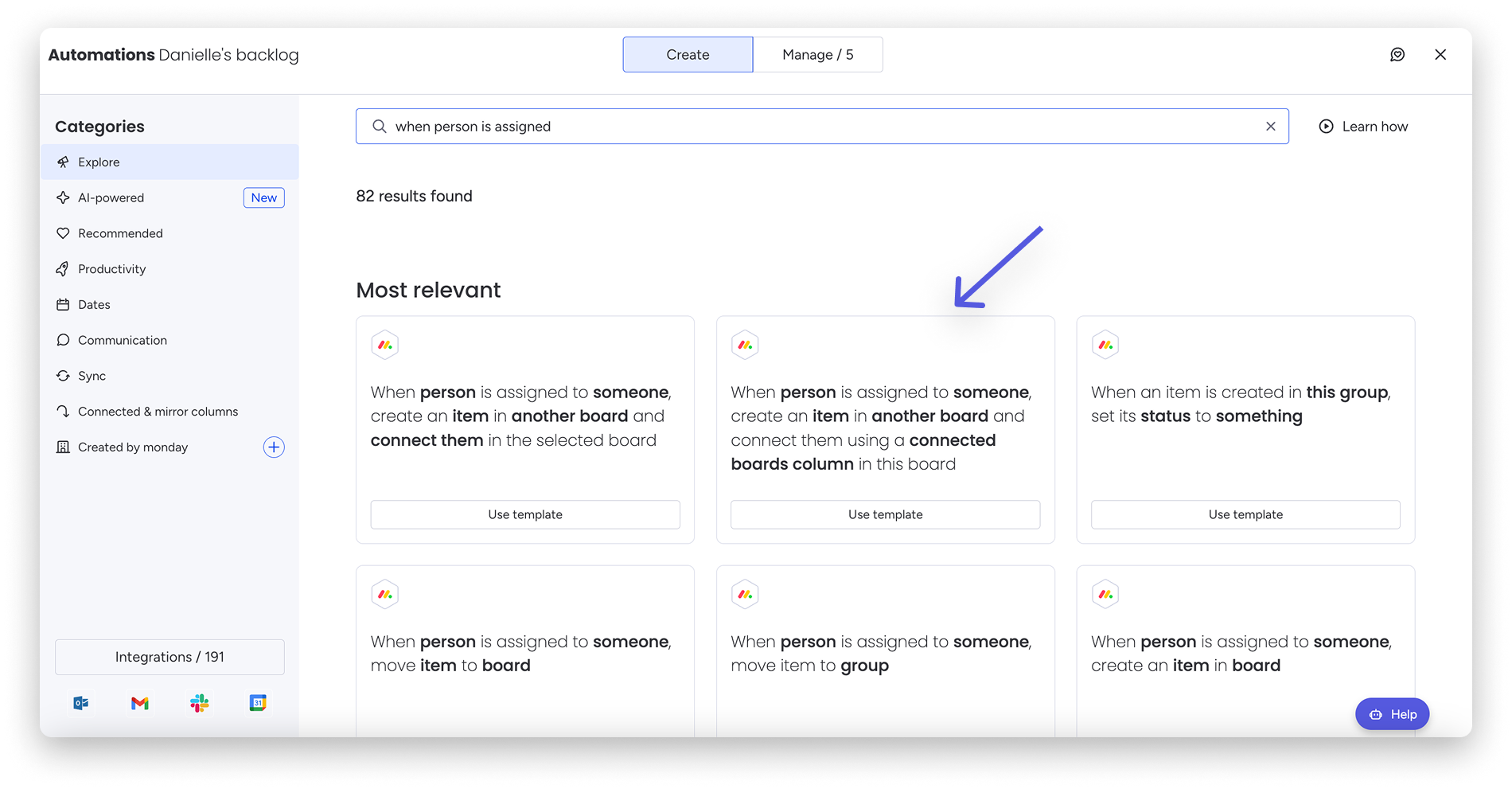Open the Outlook integration icon

(81, 703)
